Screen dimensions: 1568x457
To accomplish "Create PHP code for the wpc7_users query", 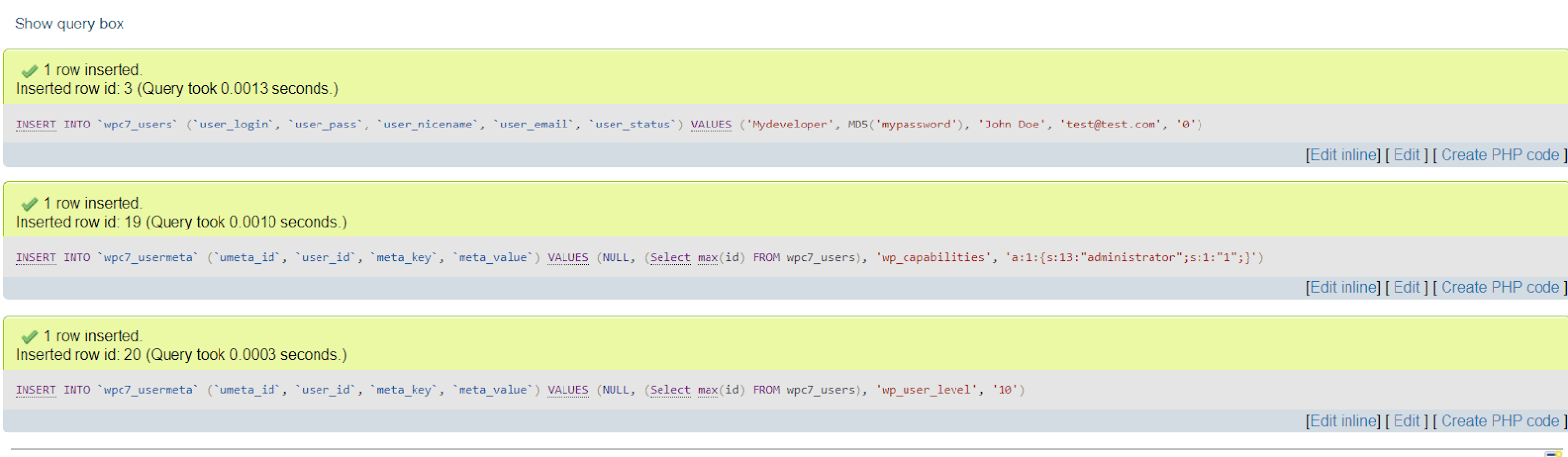I will 1499,155.
